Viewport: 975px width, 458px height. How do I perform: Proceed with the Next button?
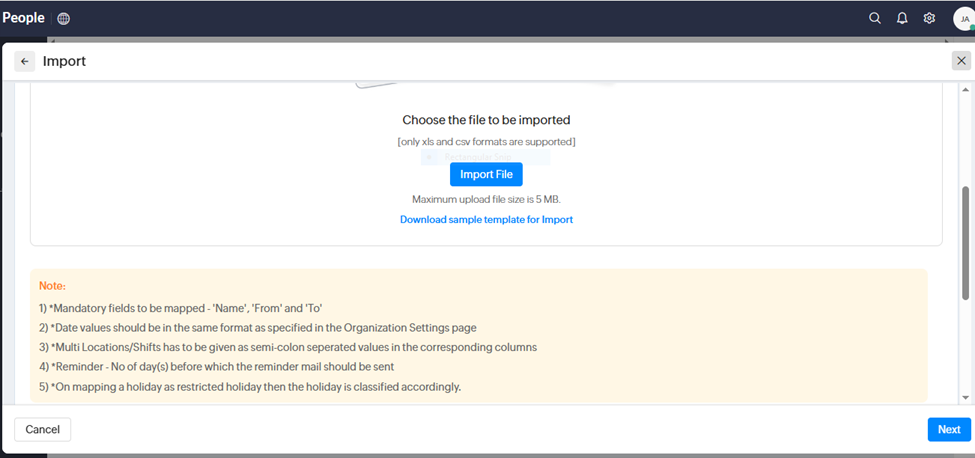click(949, 429)
